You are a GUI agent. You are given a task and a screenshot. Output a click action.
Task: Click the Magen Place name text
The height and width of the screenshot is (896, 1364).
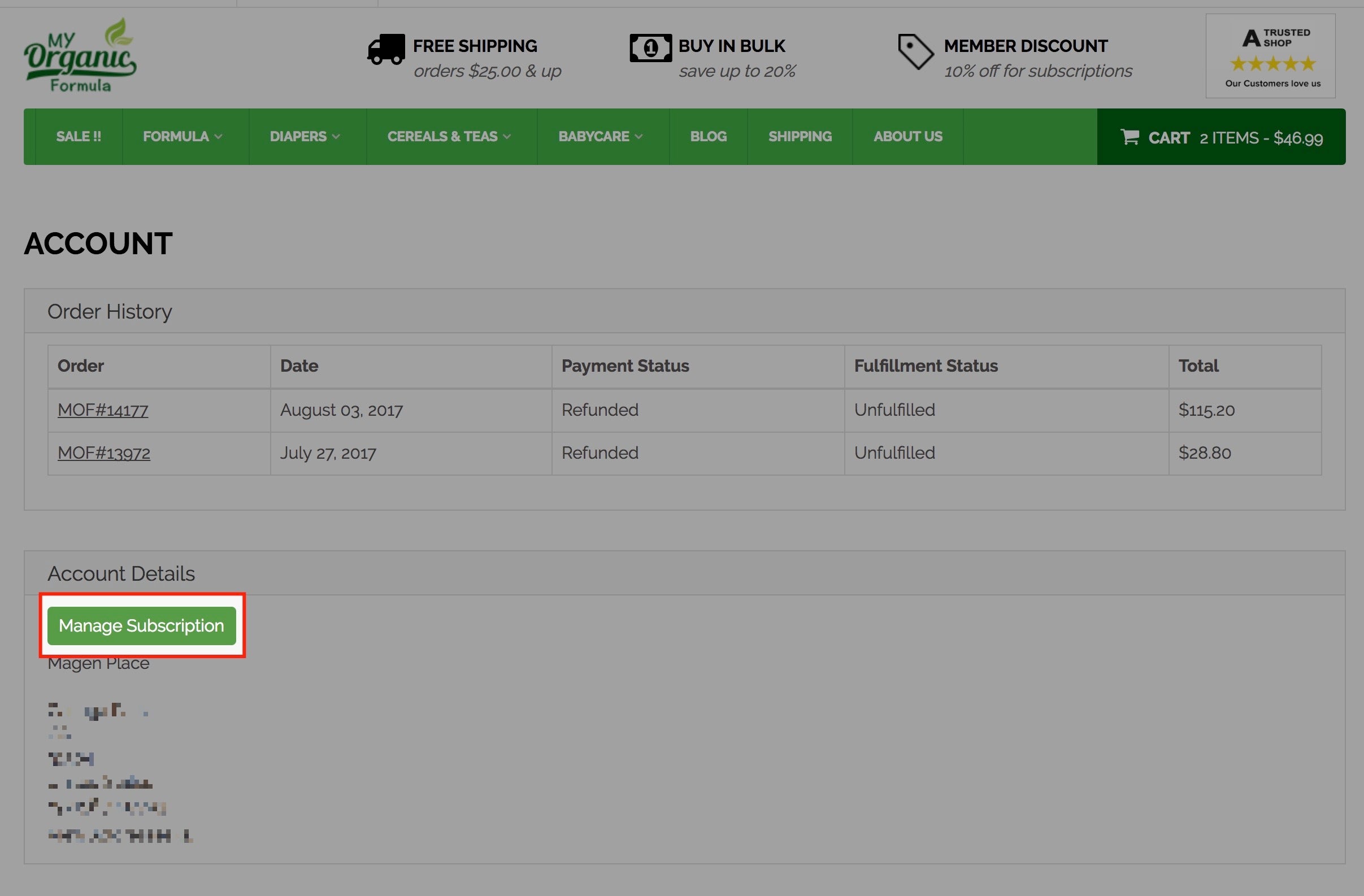click(98, 663)
